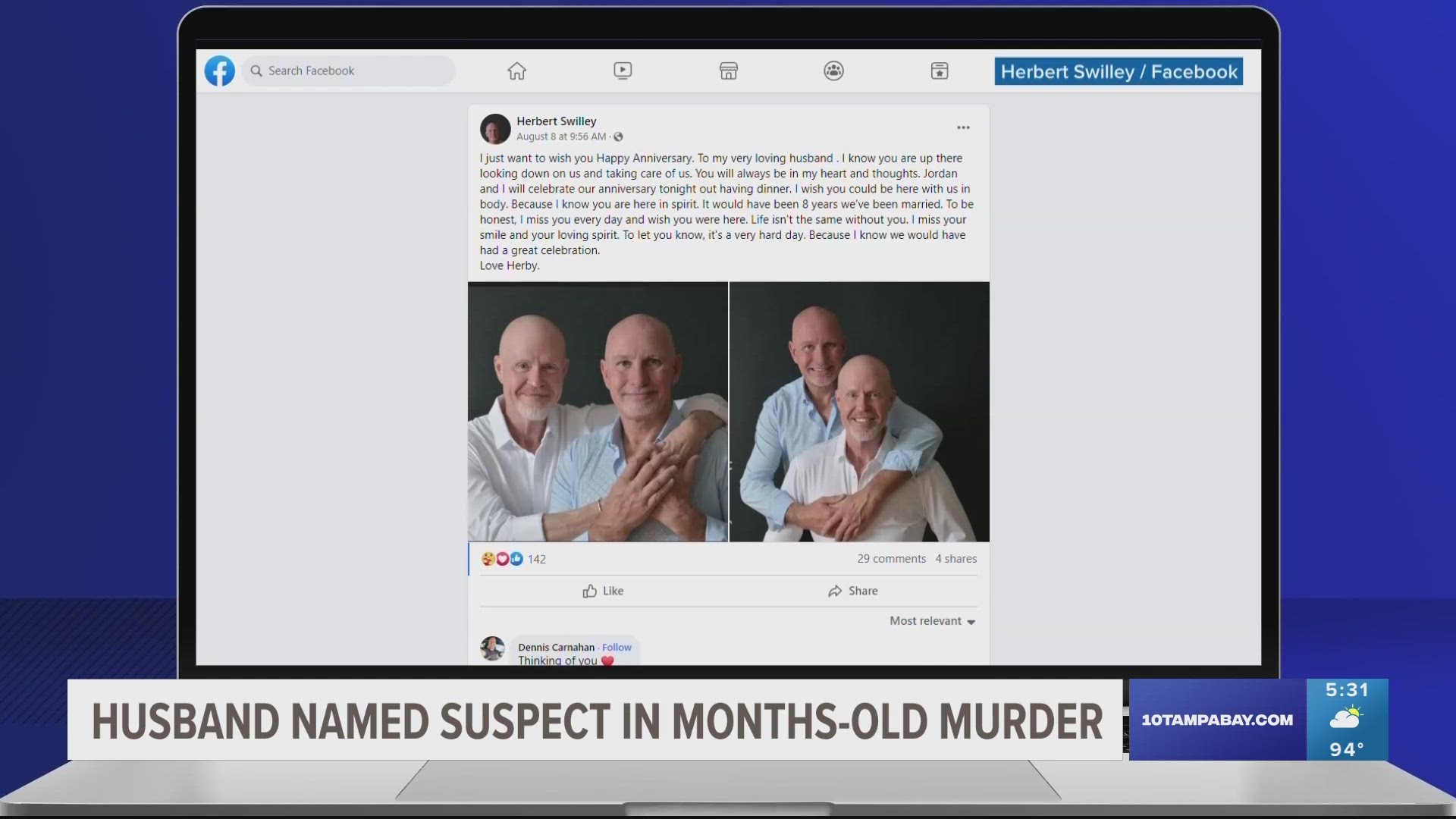Screen dimensions: 1456x819
Task: Open the Events star icon in navigation
Action: pyautogui.click(x=939, y=71)
